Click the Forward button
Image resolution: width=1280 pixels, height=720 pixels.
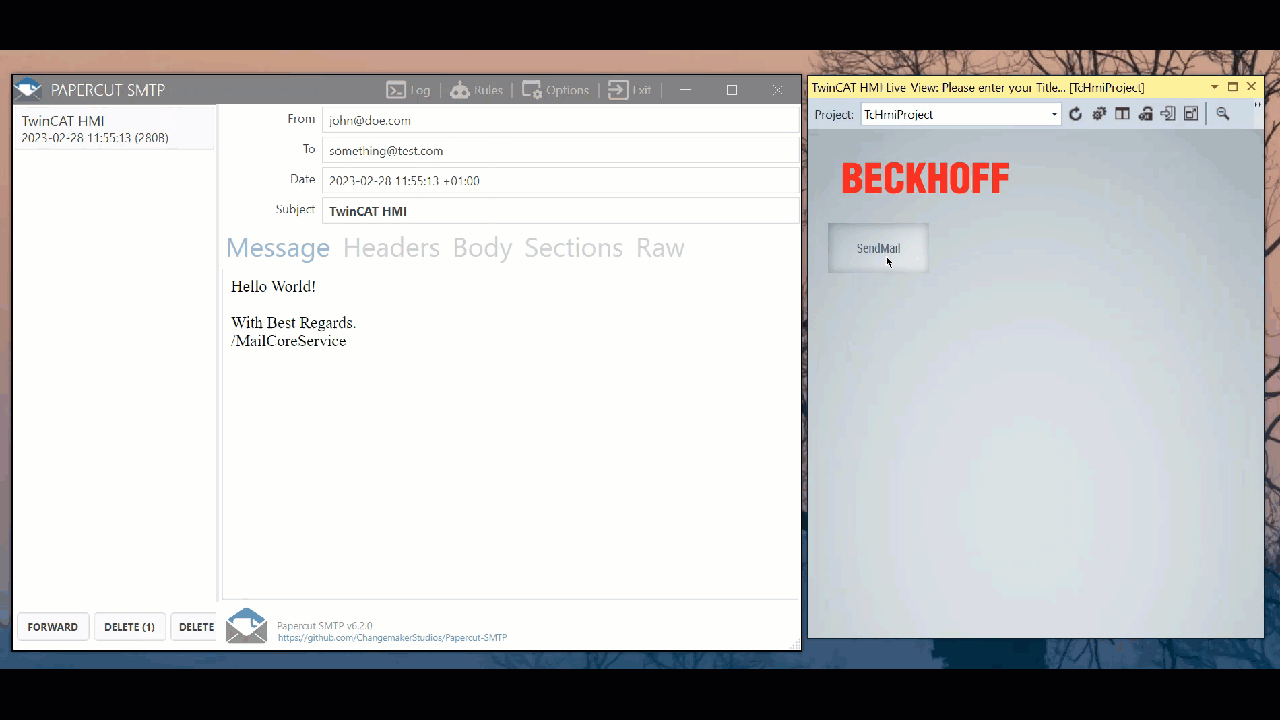53,627
